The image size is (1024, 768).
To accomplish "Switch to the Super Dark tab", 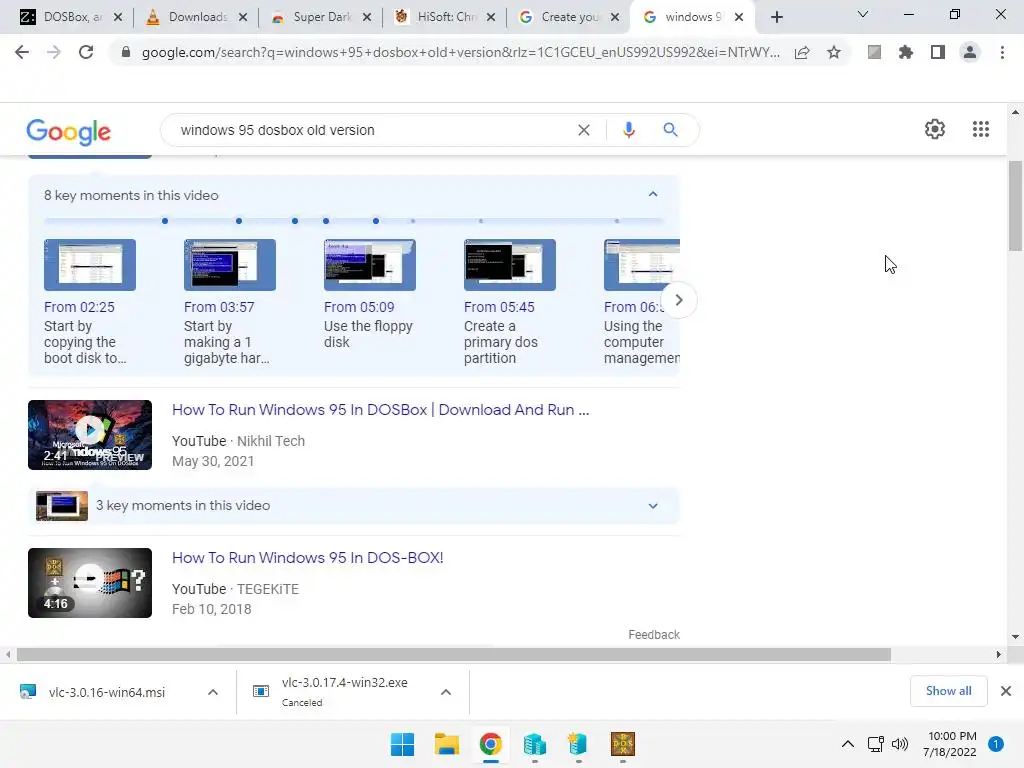I will pyautogui.click(x=322, y=17).
